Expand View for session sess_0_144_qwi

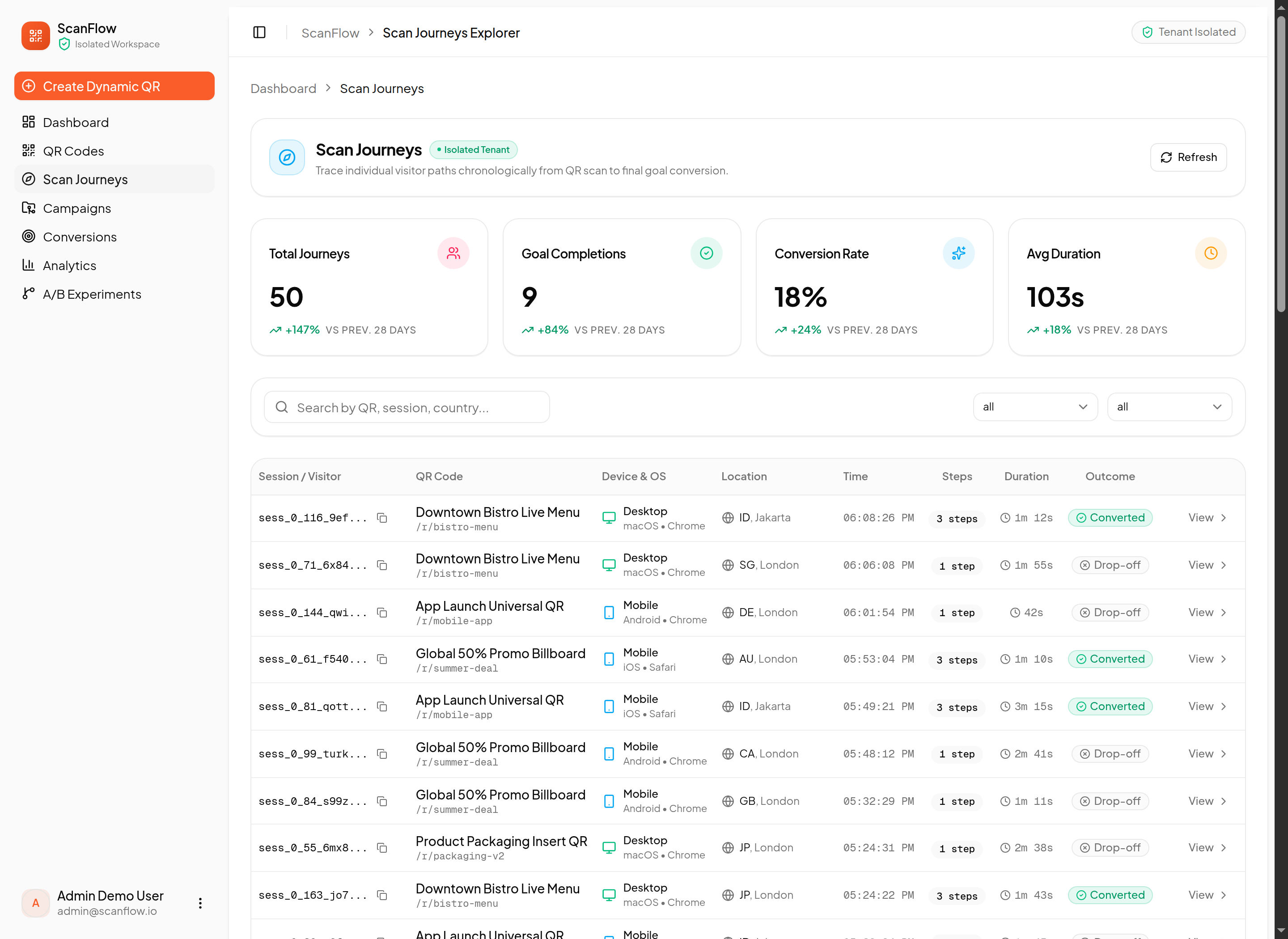tap(1207, 613)
